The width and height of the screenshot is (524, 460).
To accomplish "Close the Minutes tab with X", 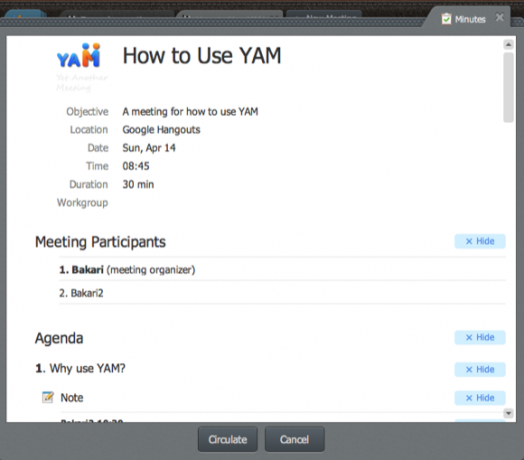I will (500, 17).
